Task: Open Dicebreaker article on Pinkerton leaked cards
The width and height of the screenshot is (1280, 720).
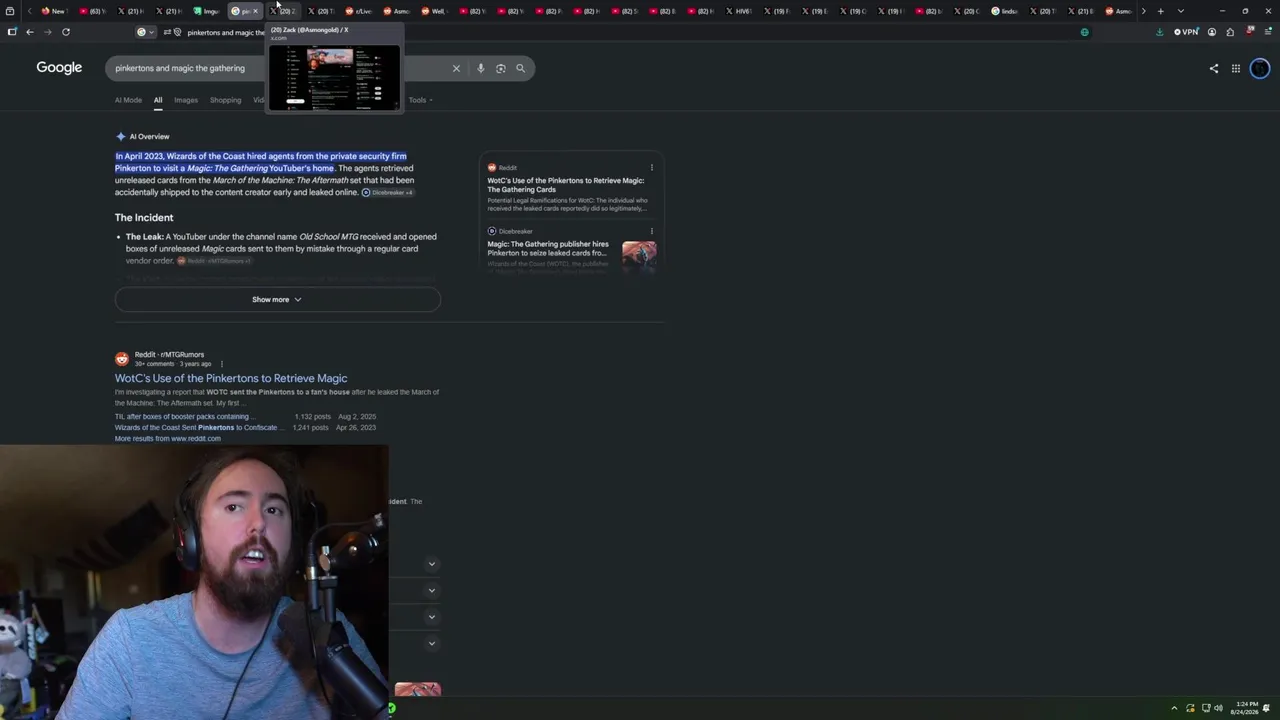Action: [548, 248]
